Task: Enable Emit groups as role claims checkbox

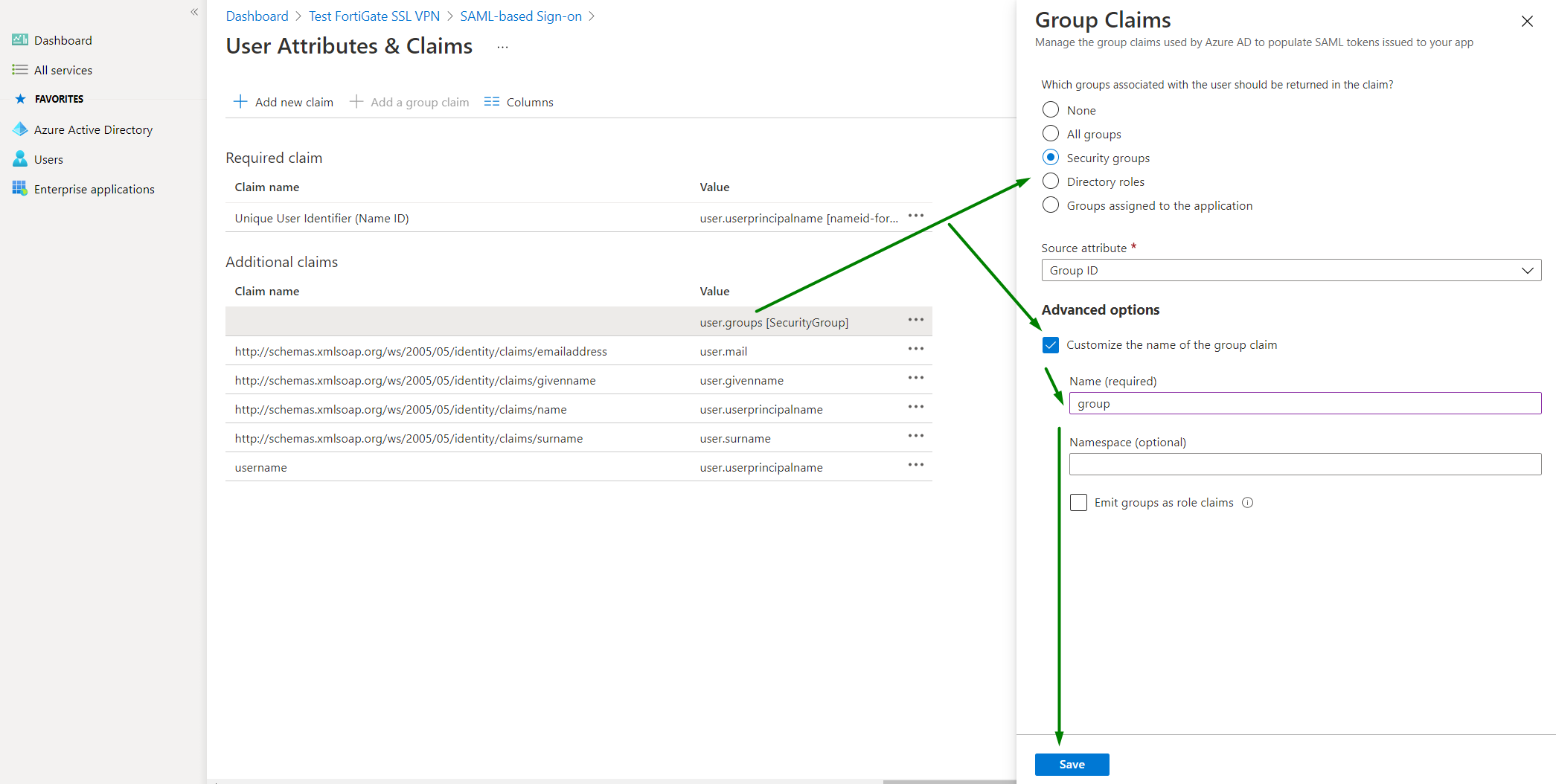Action: [x=1078, y=503]
